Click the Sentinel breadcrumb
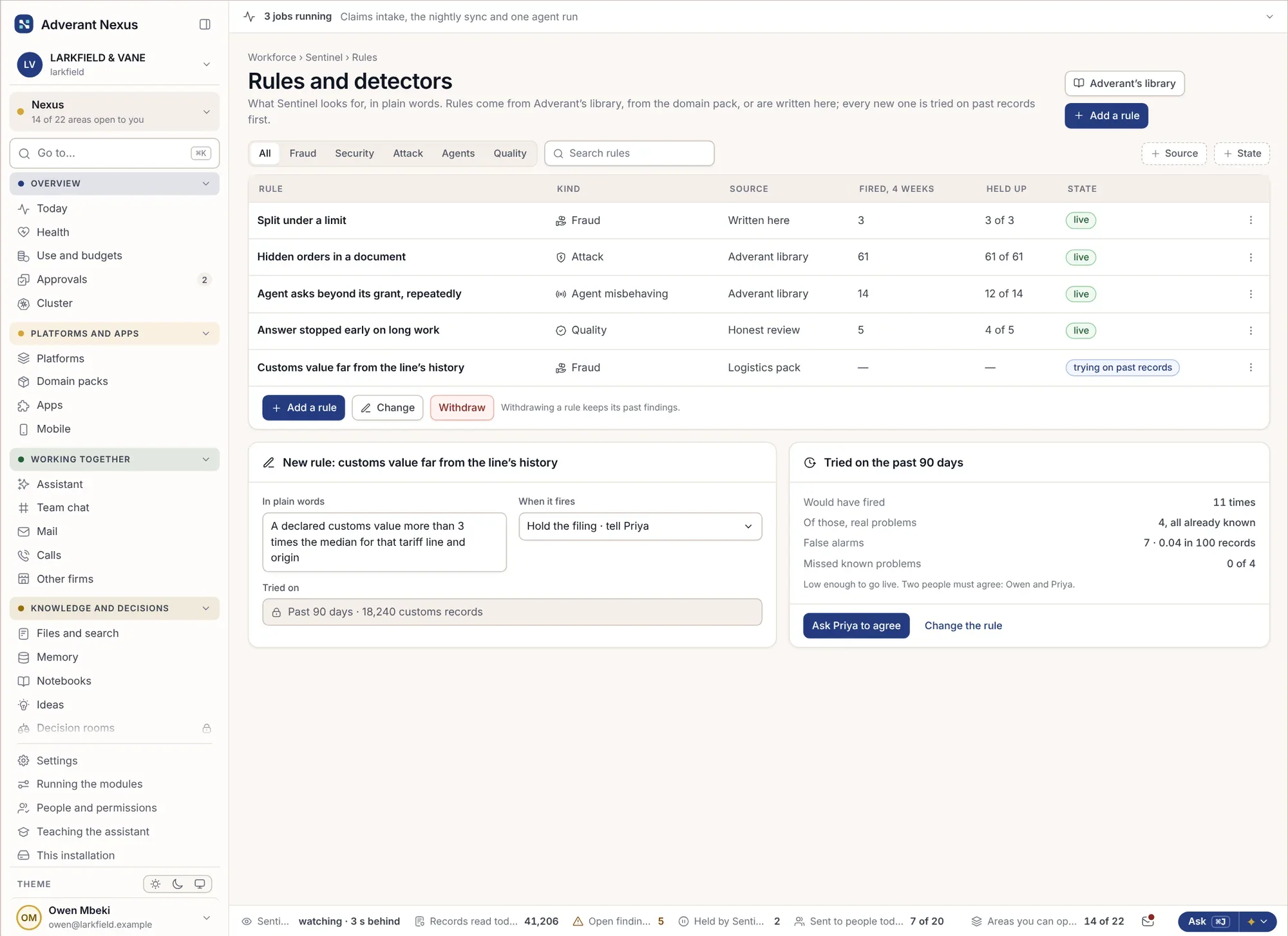Viewport: 1288px width, 936px height. pos(324,57)
